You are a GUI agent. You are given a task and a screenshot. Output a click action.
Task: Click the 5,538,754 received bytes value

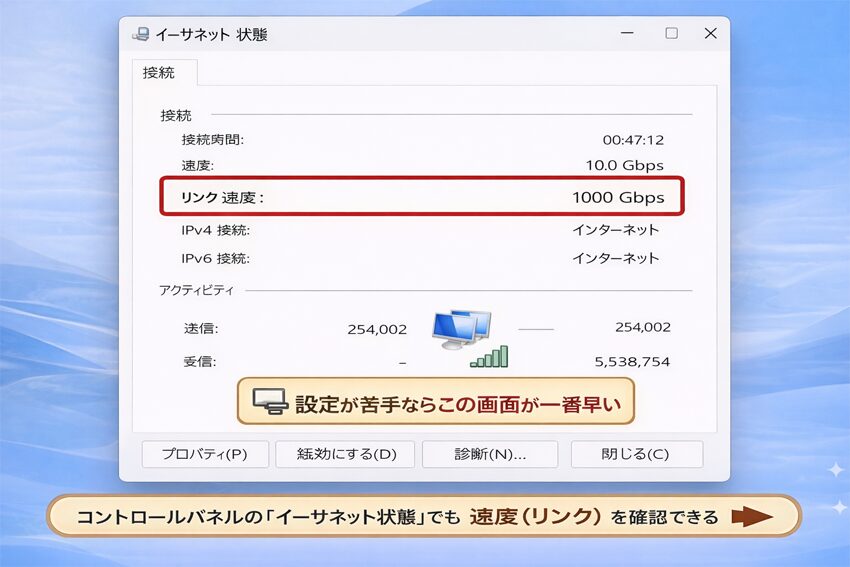point(631,361)
